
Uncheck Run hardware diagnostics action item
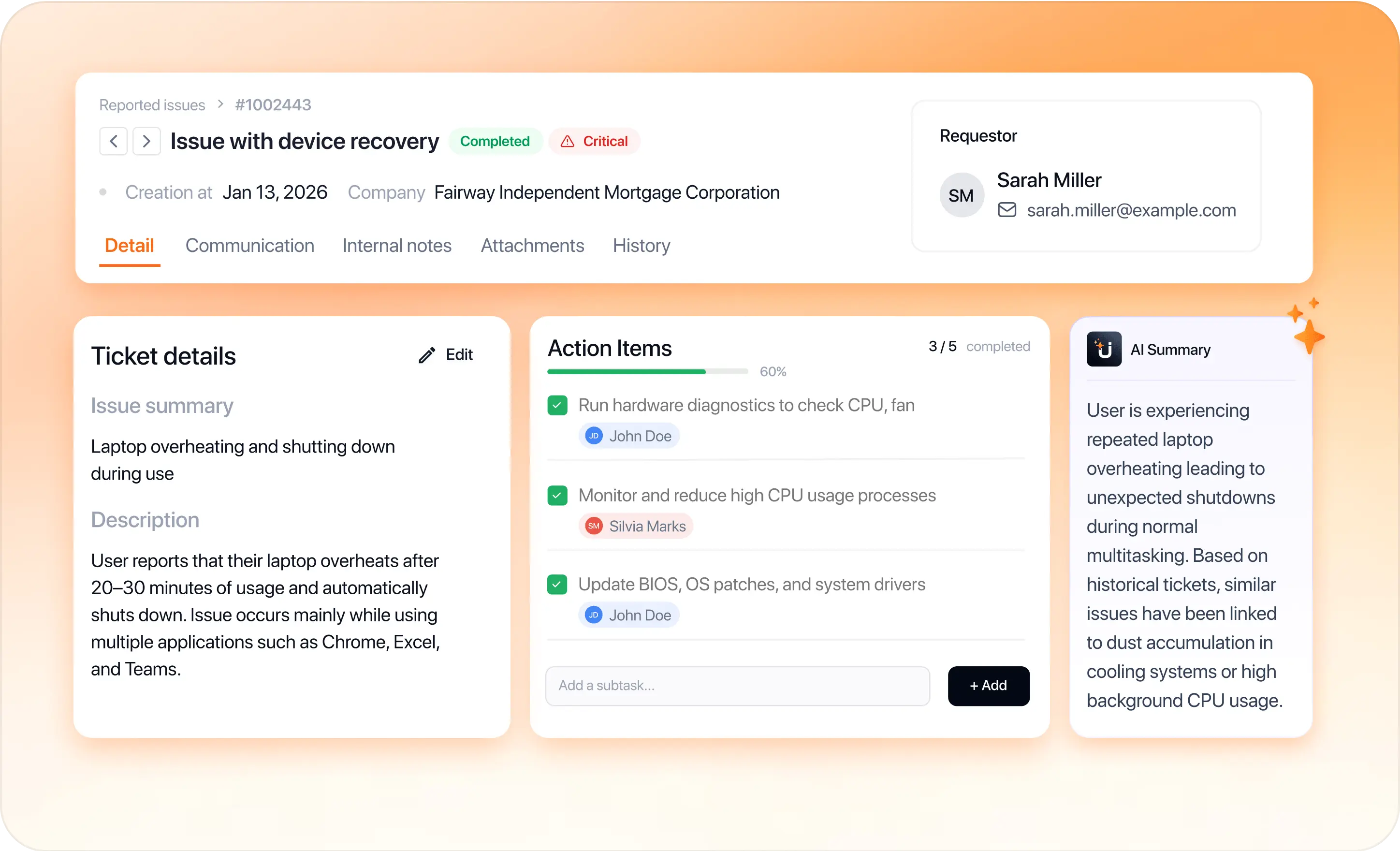[x=557, y=405]
